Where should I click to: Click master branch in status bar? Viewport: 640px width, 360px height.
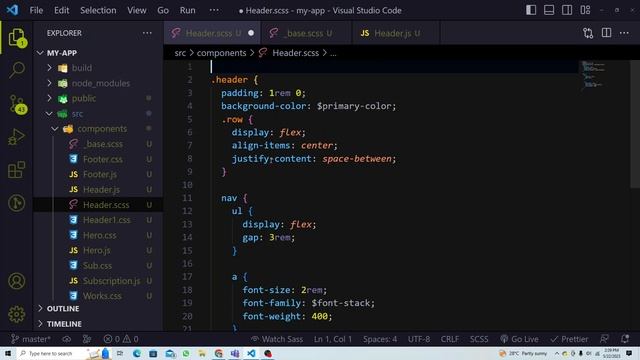tap(31, 339)
